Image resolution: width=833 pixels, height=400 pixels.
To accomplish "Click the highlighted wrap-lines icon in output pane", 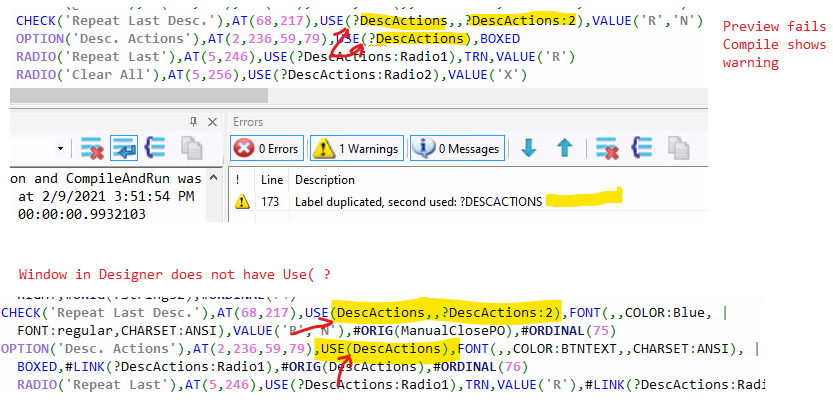I will point(124,149).
